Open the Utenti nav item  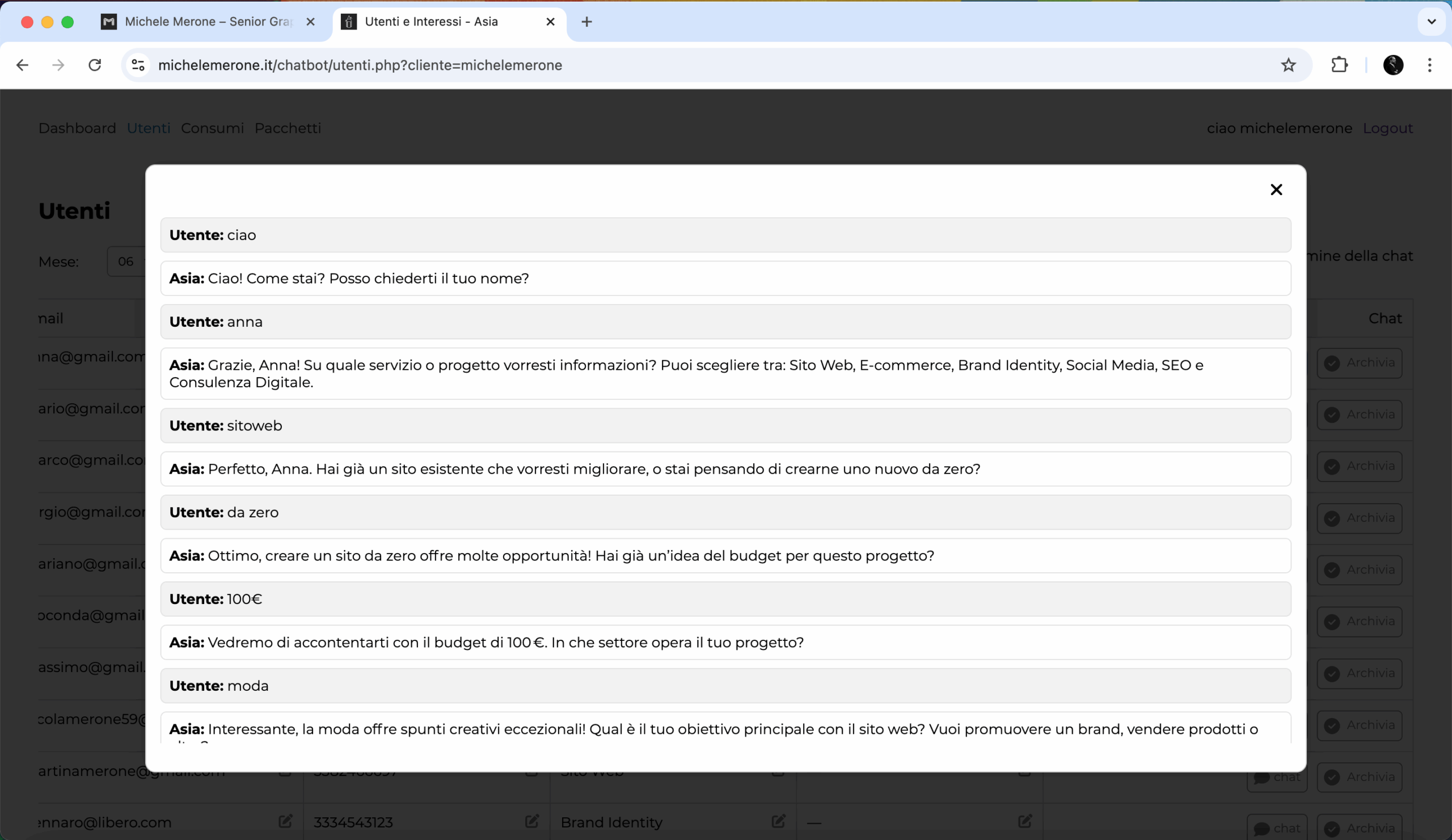pos(149,128)
